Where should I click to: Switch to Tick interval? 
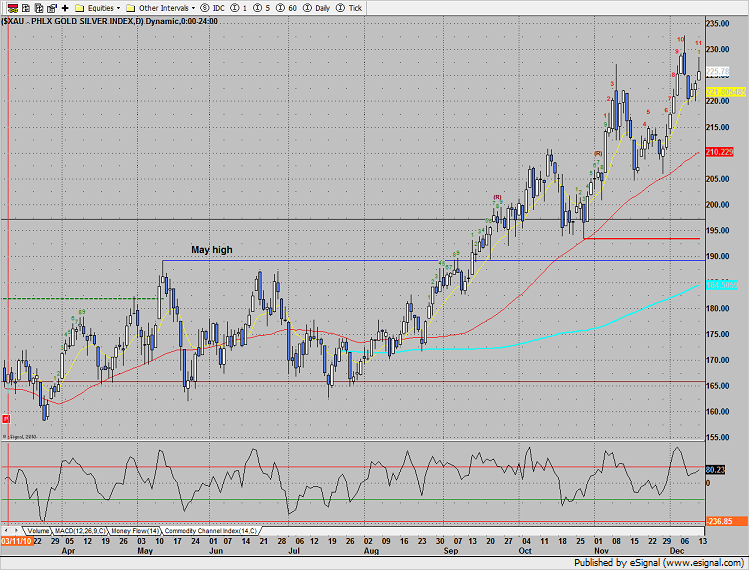349,8
